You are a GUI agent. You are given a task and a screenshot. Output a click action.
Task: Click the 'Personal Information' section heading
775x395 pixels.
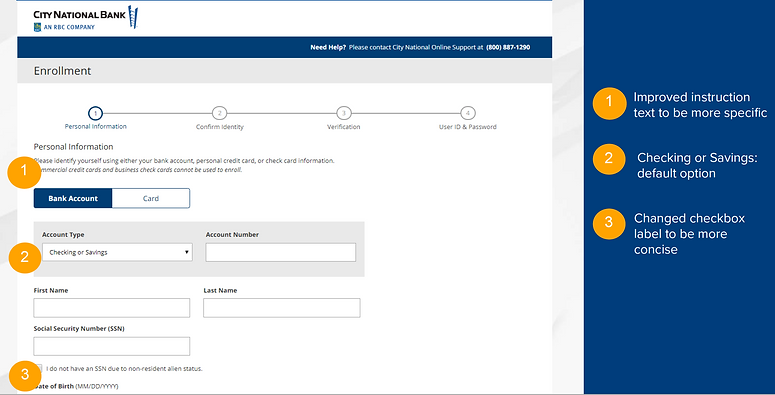coord(73,147)
